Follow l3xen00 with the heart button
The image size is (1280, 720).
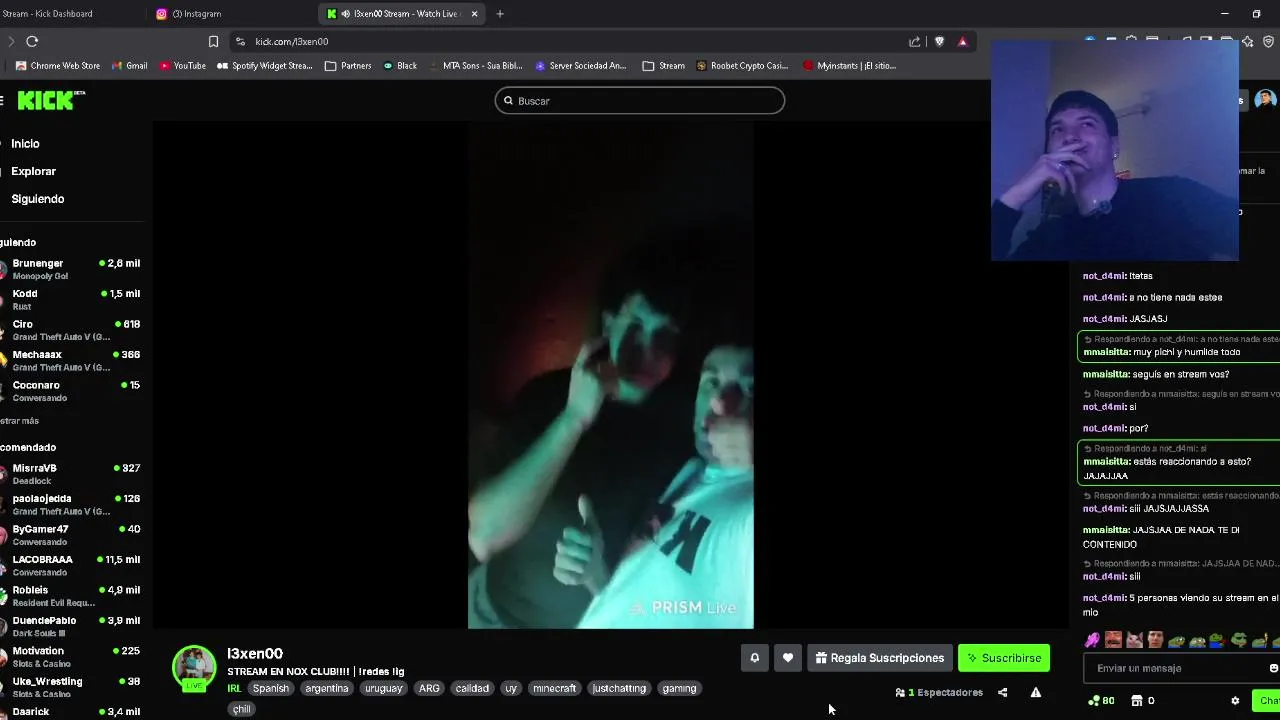[788, 658]
